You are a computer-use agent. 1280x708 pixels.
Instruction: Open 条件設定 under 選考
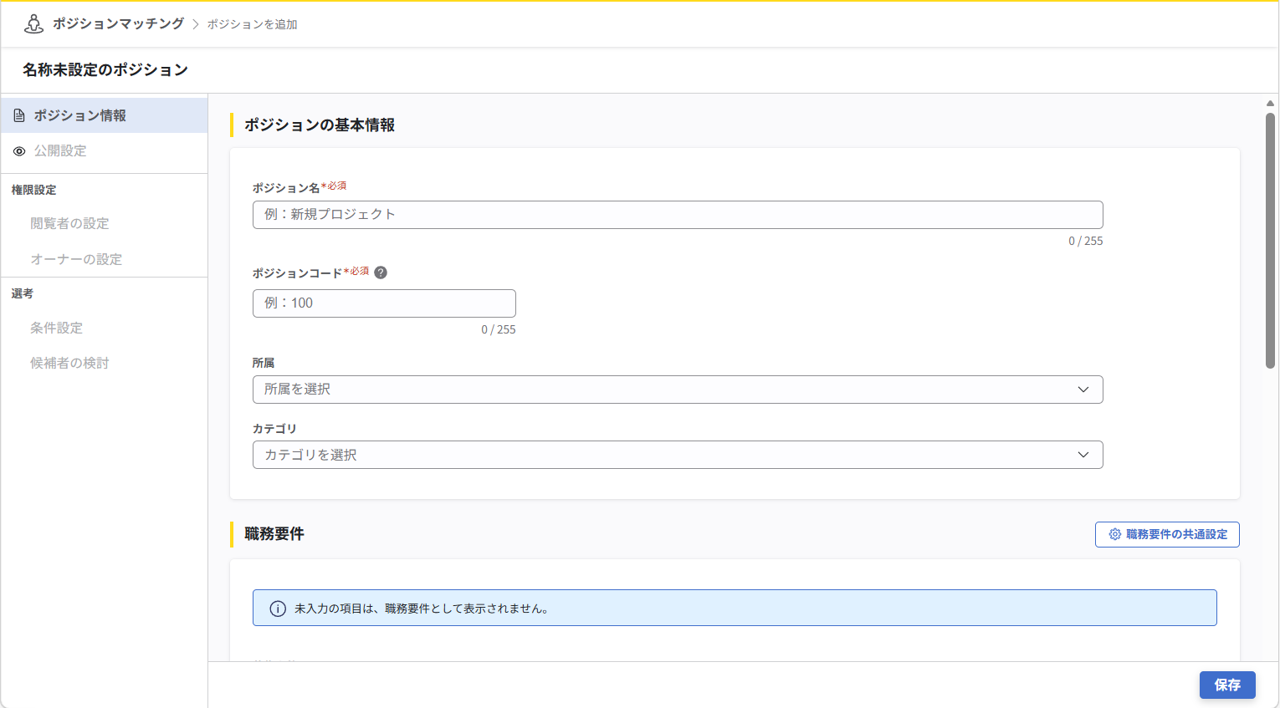[56, 328]
